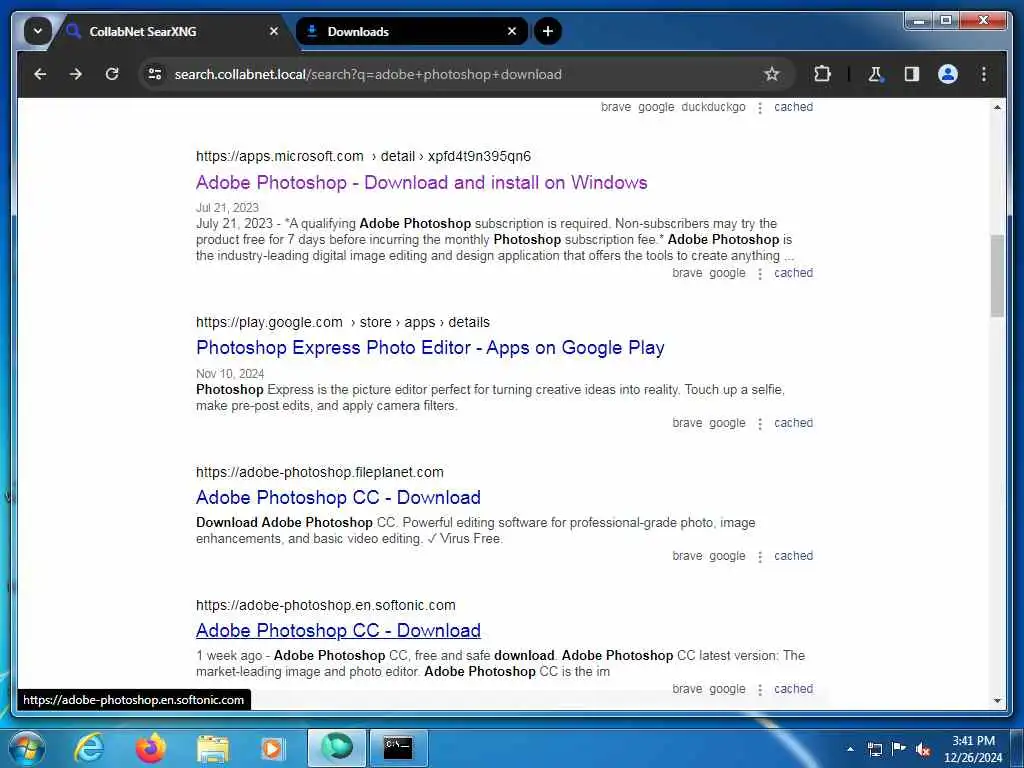Open the Windows Start menu
Screen dimensions: 1024x768
pyautogui.click(x=26, y=748)
